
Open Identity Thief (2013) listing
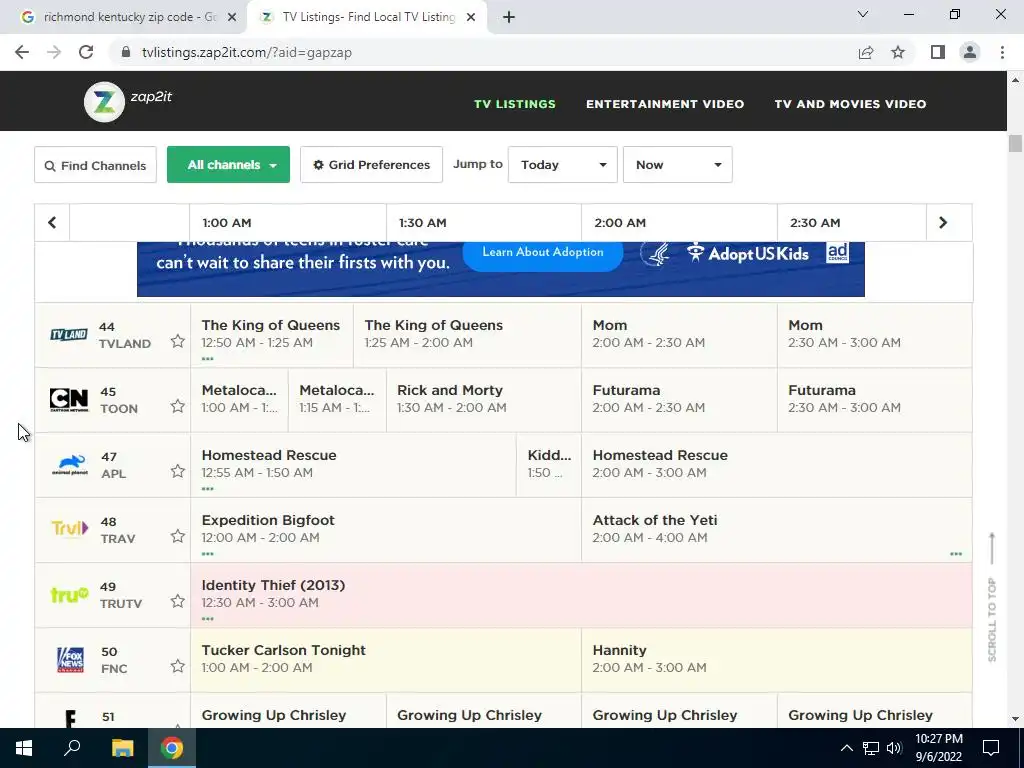[581, 595]
